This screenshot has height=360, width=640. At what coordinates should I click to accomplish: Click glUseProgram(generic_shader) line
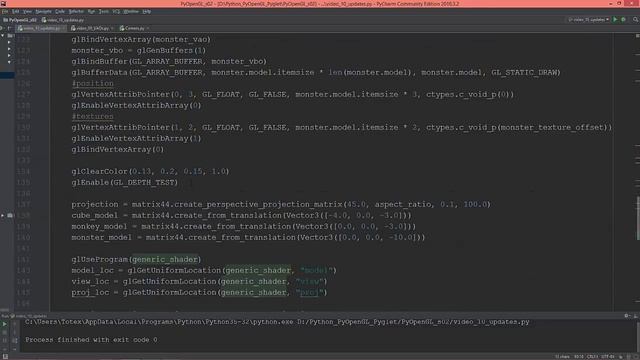136,260
